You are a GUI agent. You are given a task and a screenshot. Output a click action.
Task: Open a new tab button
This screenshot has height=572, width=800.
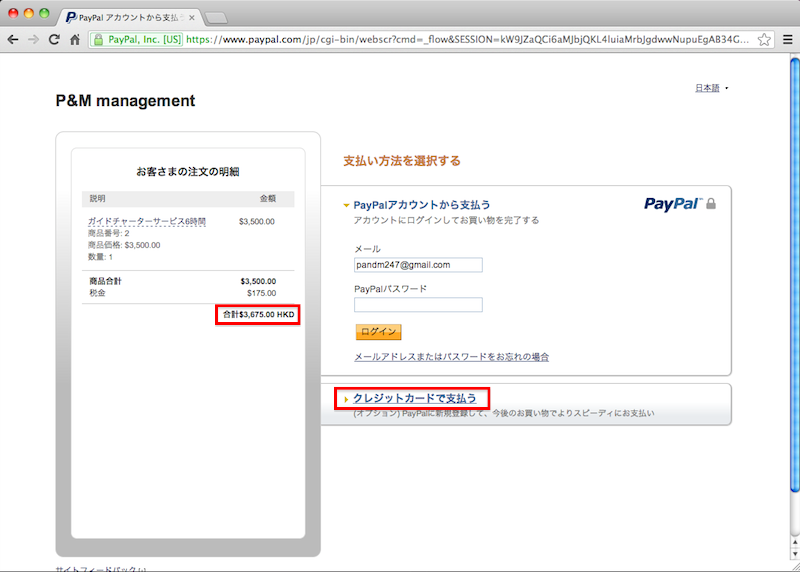[x=216, y=18]
